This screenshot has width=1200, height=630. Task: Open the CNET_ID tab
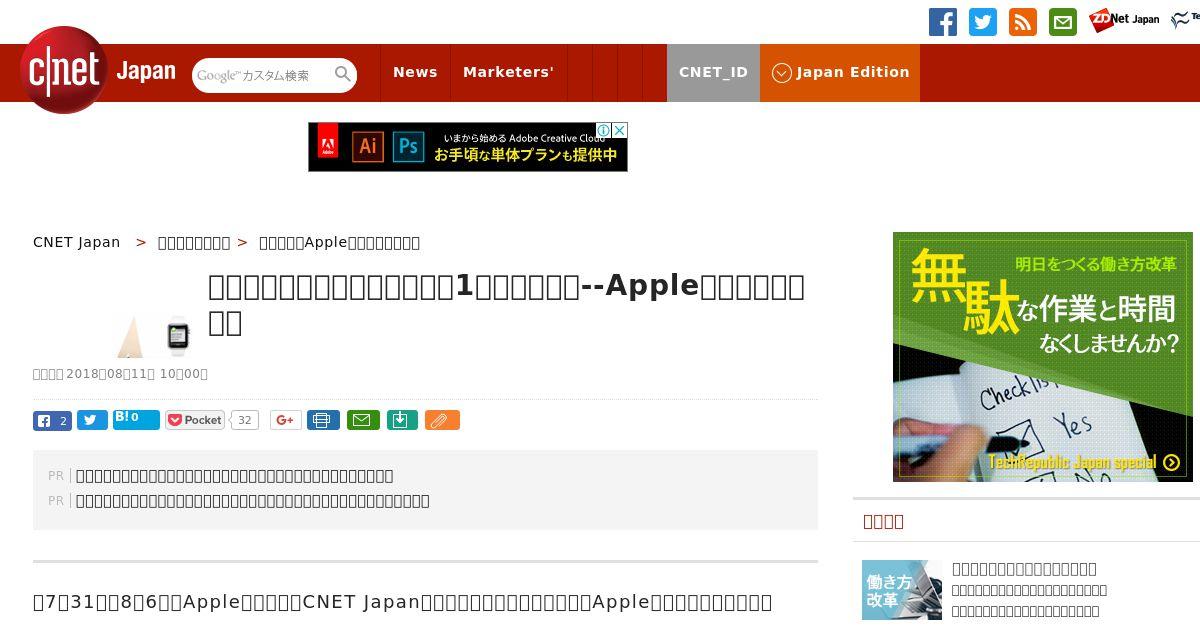(x=713, y=72)
